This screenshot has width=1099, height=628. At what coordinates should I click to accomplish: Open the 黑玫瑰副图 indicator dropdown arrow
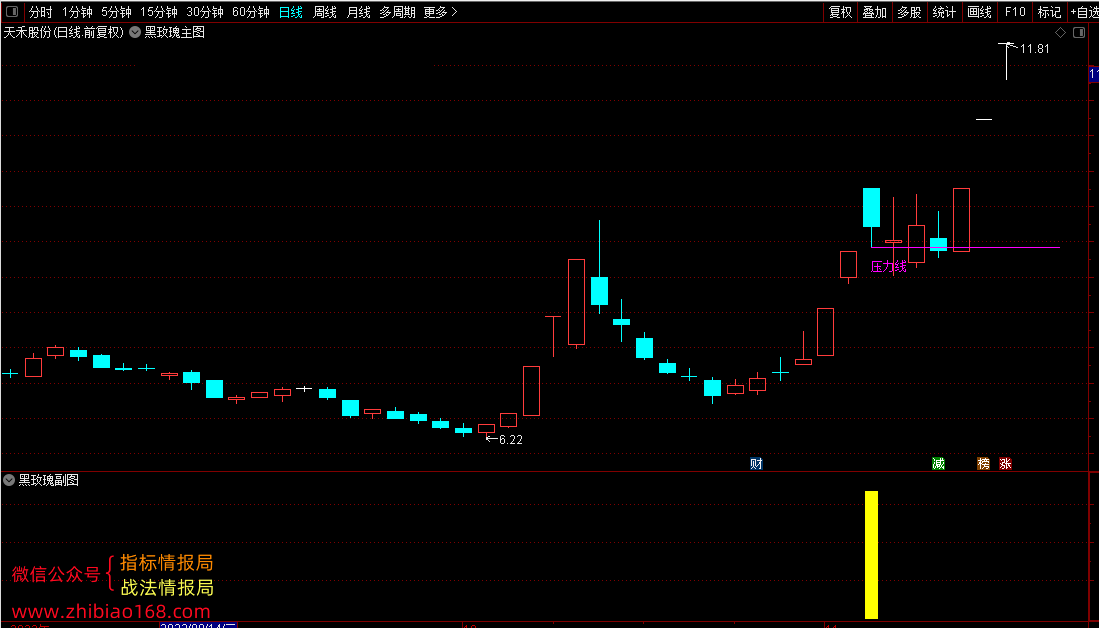tap(9, 480)
